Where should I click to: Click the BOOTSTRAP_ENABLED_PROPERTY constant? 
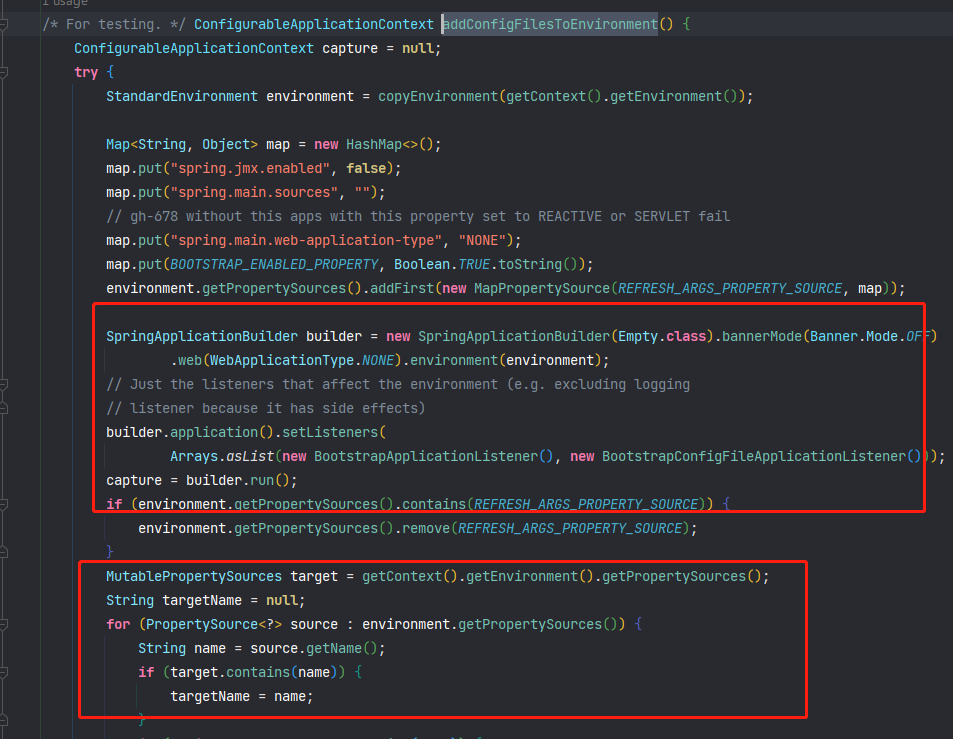click(x=274, y=264)
